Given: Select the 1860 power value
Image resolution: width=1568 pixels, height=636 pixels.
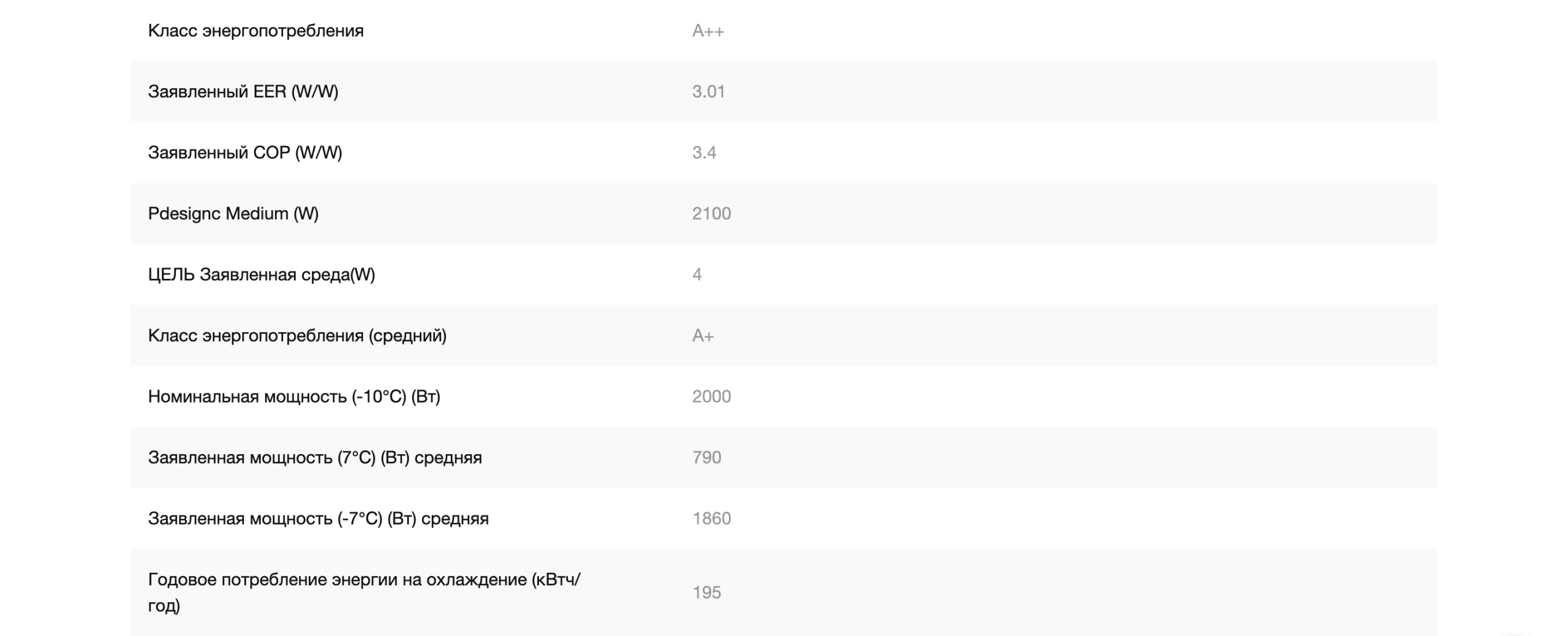Looking at the screenshot, I should [712, 518].
